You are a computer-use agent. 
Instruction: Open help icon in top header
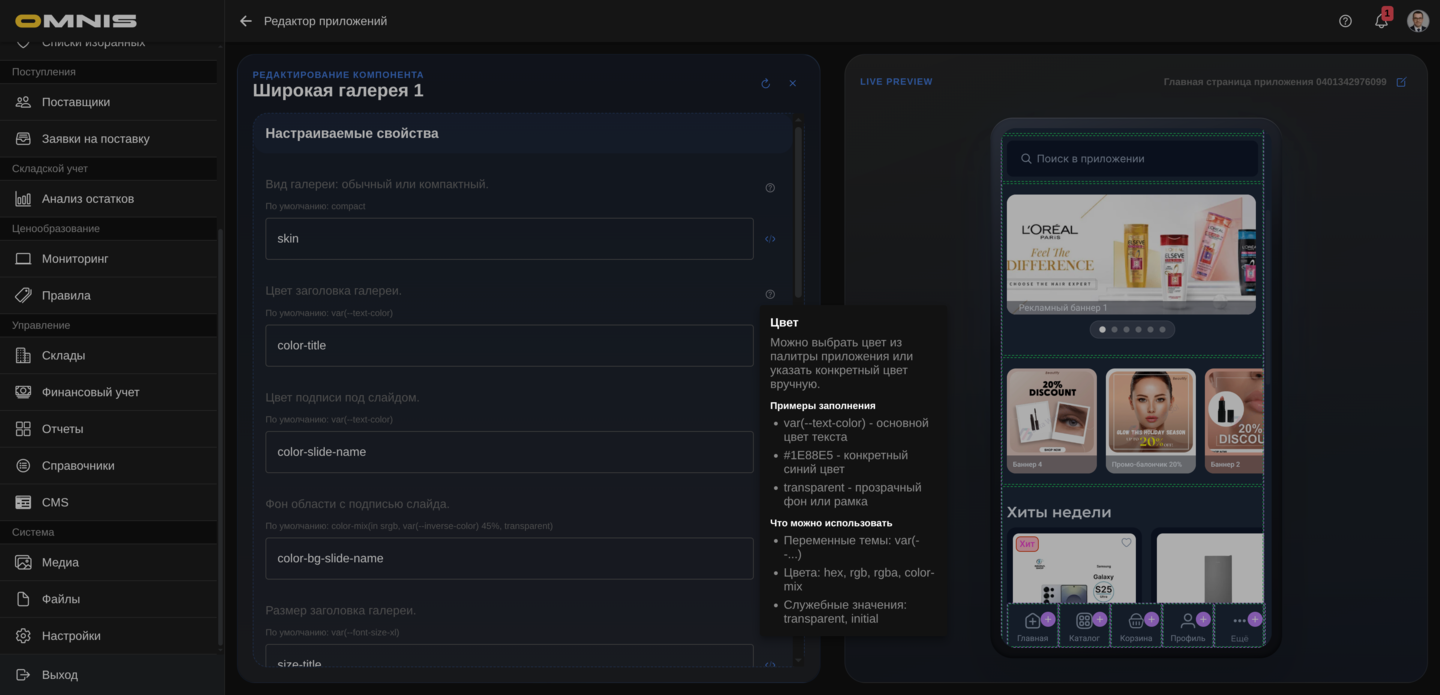[1345, 21]
